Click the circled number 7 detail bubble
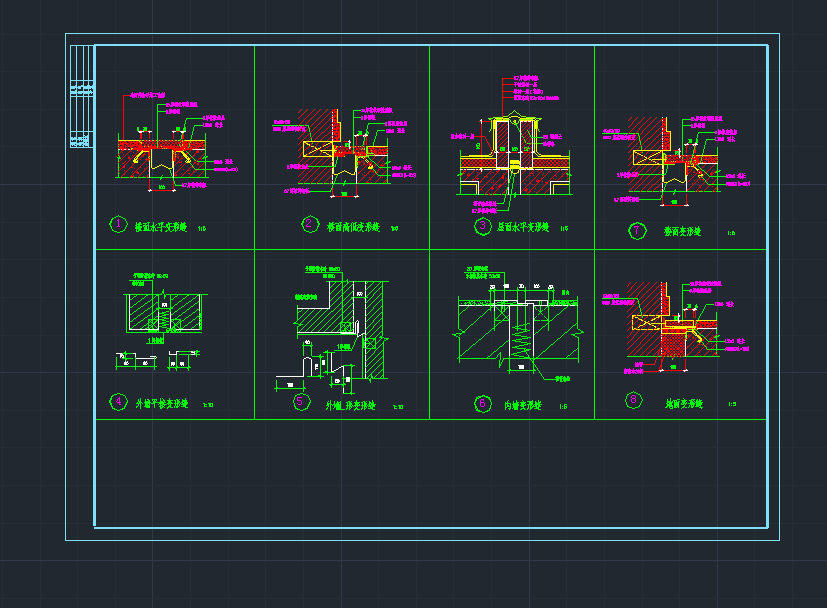Screen dimensions: 827x608 pyautogui.click(x=635, y=230)
